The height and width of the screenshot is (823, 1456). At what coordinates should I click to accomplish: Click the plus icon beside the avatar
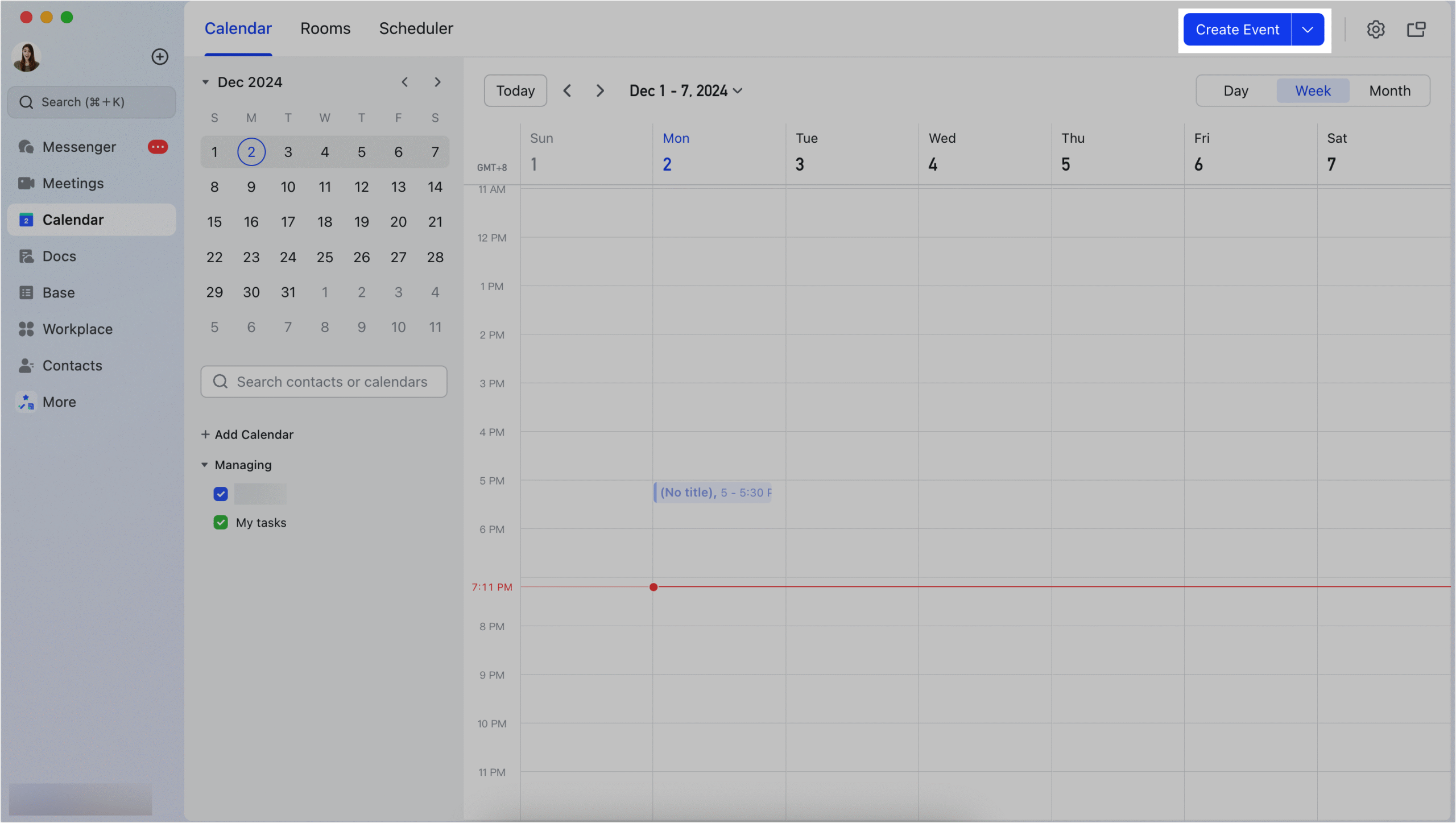pyautogui.click(x=160, y=56)
